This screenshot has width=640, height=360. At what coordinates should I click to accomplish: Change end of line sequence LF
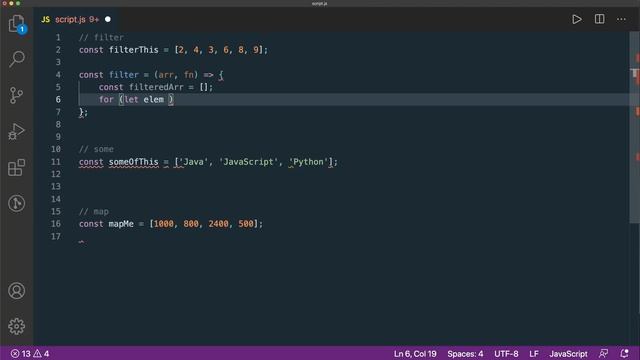pos(533,353)
